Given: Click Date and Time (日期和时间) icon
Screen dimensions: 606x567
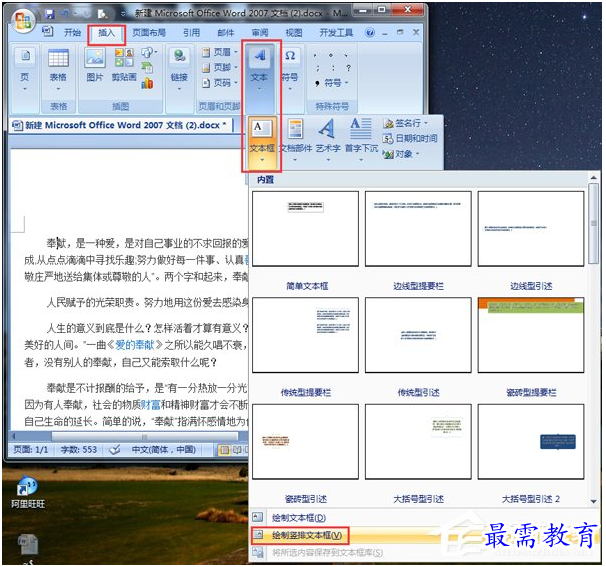Looking at the screenshot, I should click(x=410, y=138).
